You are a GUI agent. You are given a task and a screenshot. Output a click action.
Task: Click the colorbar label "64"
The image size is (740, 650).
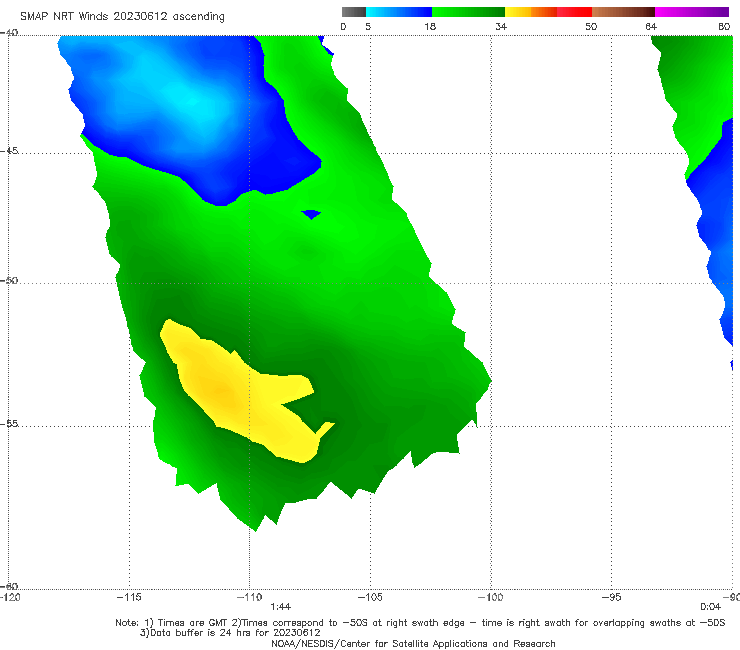point(651,26)
